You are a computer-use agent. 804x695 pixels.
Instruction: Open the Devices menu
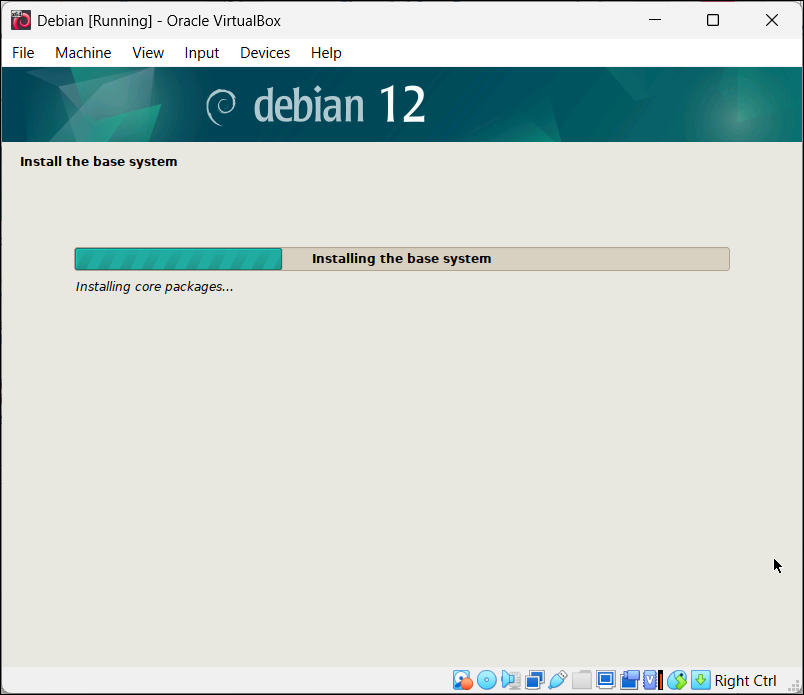click(265, 53)
